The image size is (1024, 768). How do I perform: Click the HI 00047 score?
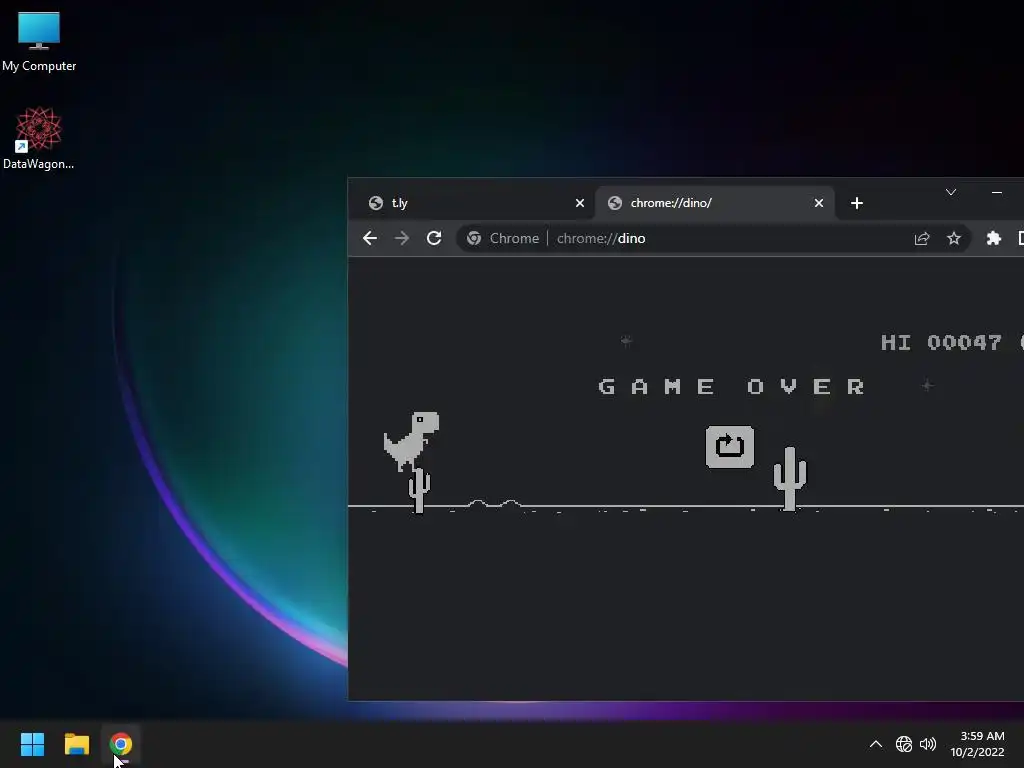pos(941,342)
